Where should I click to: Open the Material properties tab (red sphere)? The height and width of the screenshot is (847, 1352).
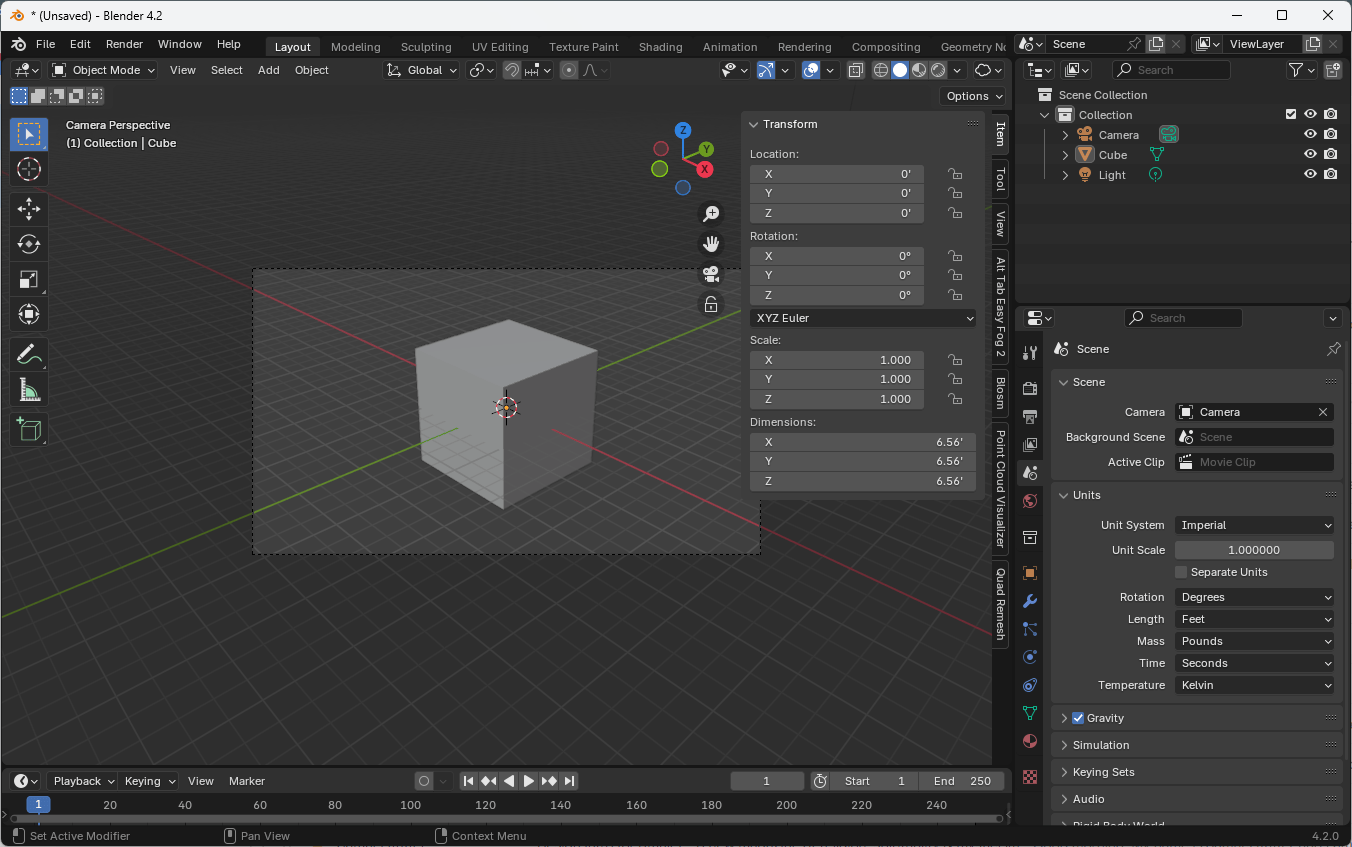click(x=1031, y=741)
